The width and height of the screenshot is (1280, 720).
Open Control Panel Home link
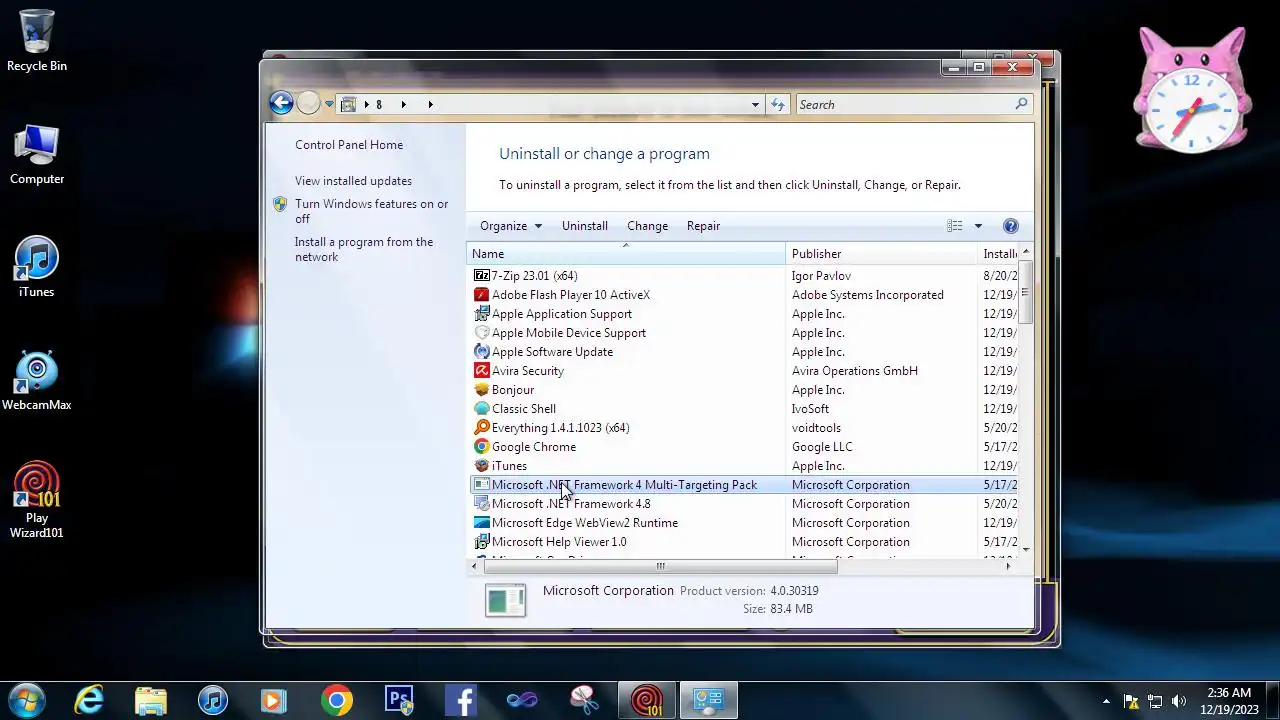coord(349,145)
